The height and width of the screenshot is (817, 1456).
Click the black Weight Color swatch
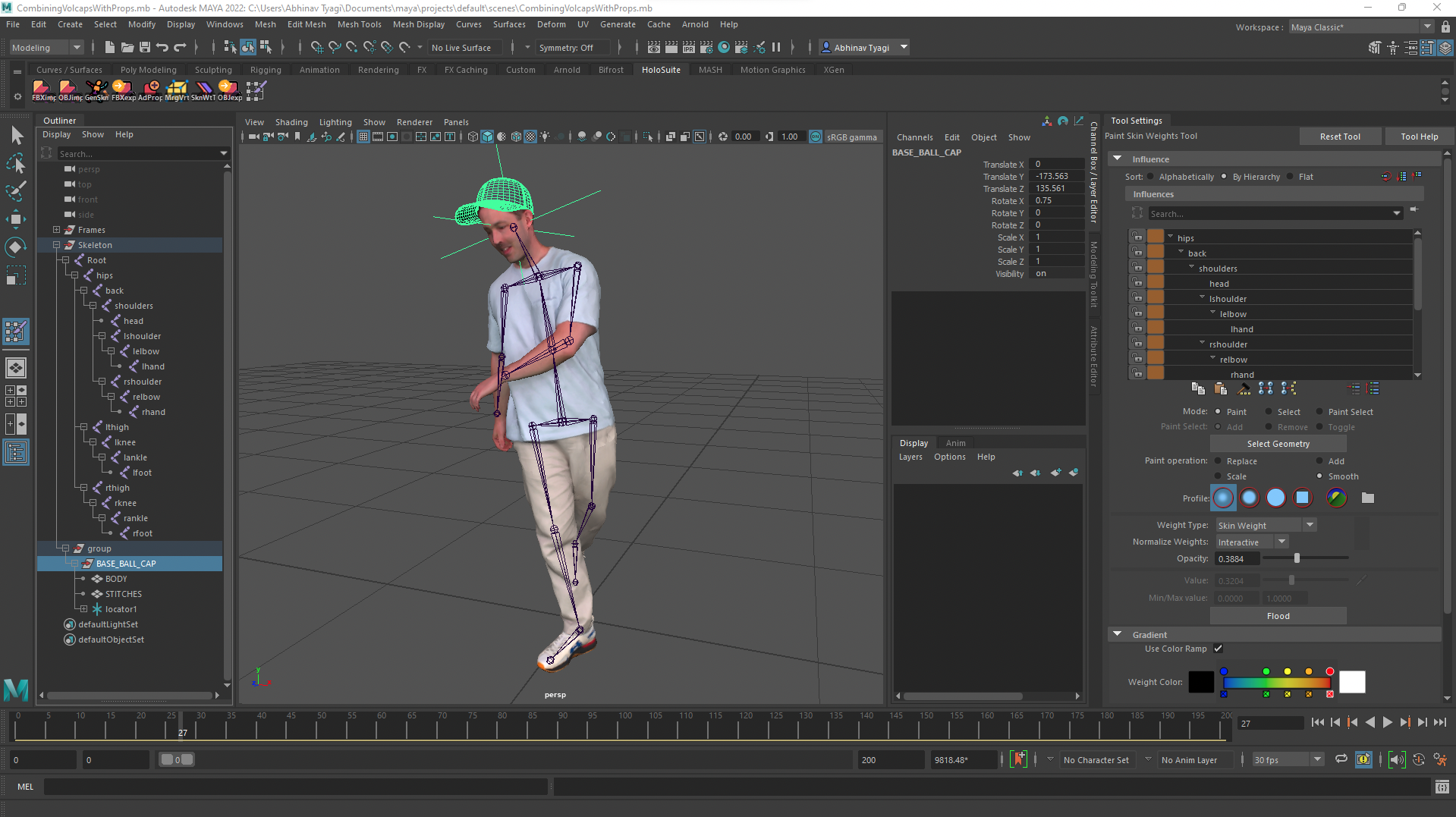[x=1200, y=683]
